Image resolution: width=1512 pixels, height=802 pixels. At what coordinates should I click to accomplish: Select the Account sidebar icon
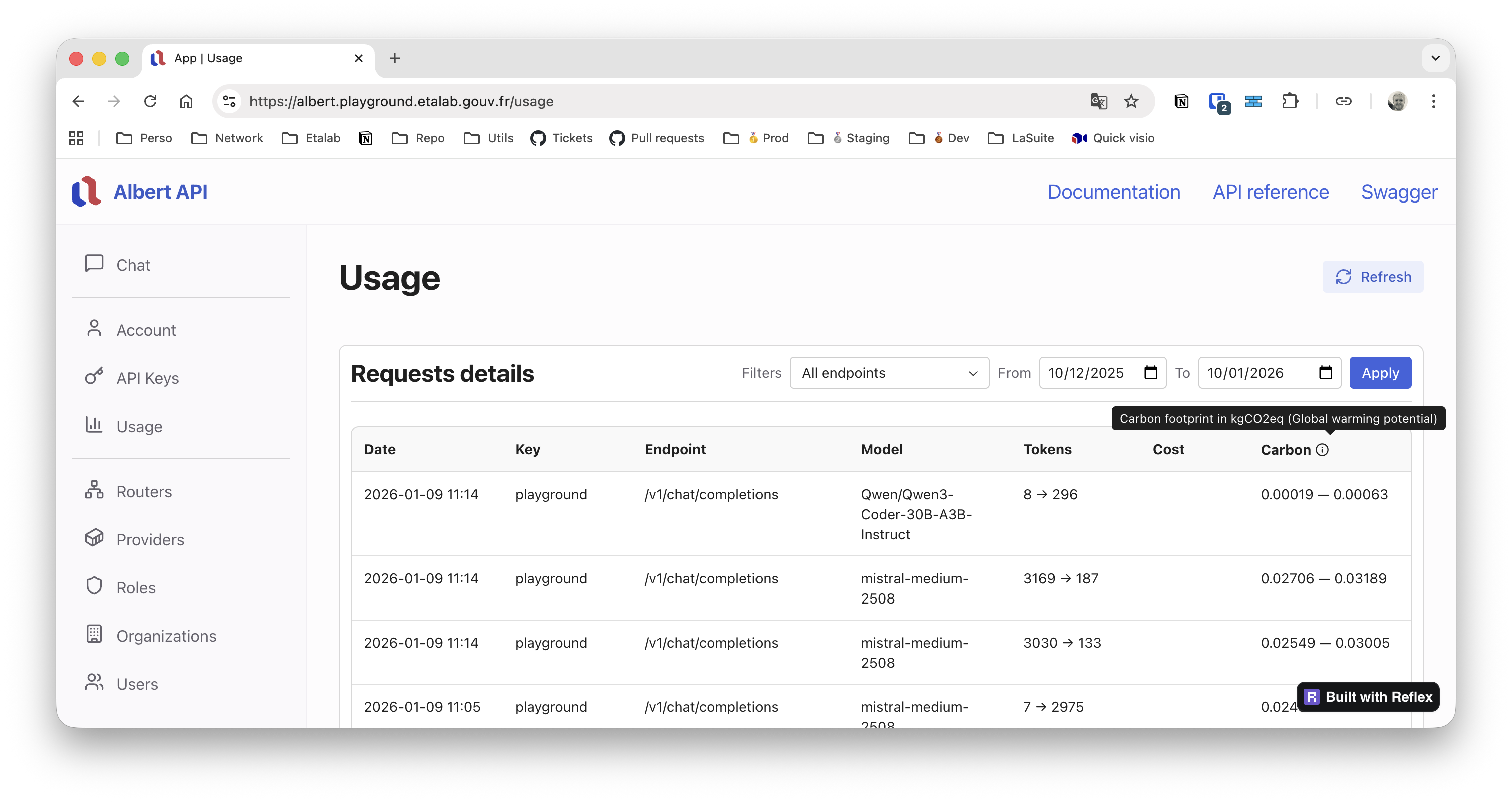[x=95, y=329]
